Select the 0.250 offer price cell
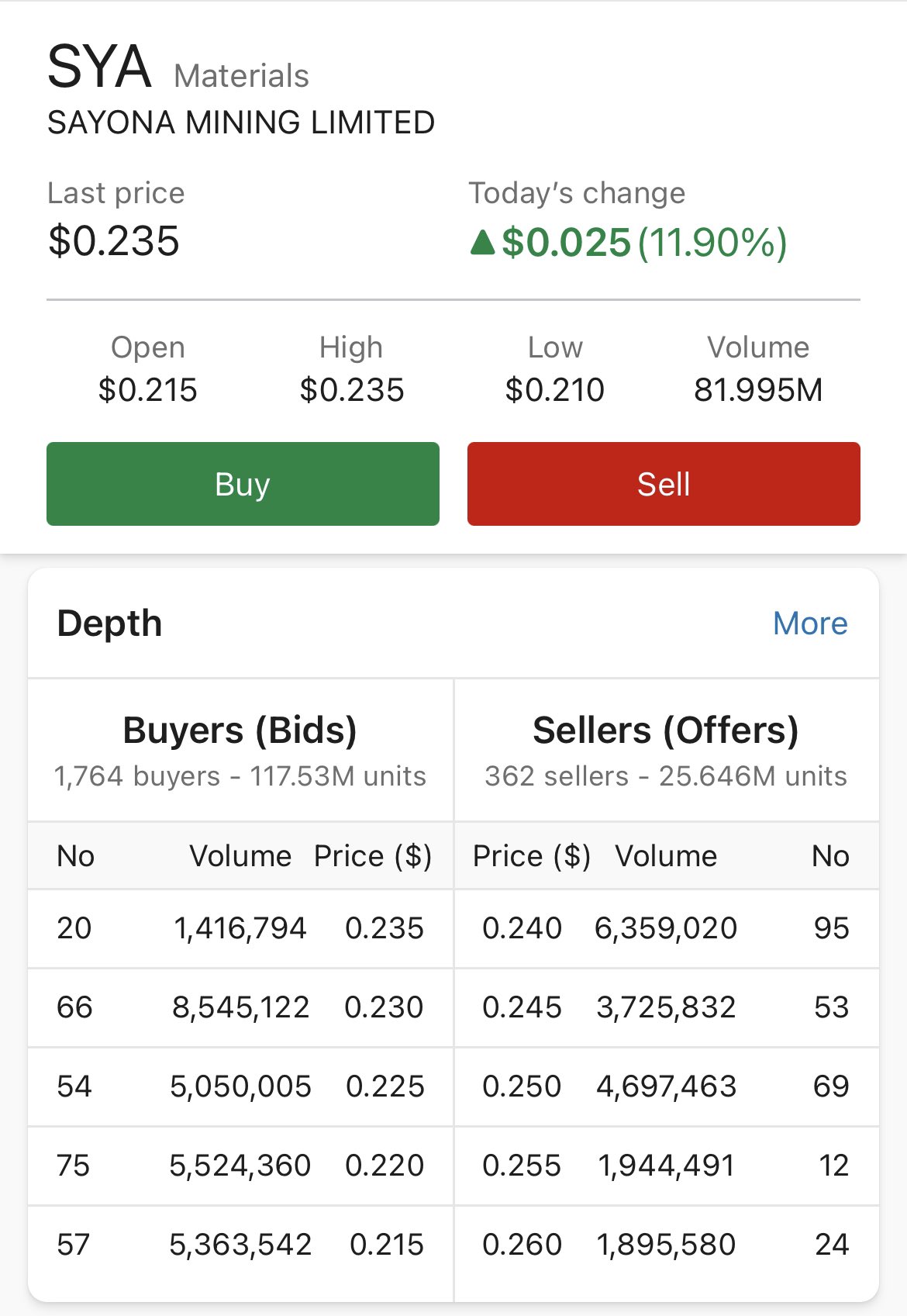 pyautogui.click(x=522, y=1086)
